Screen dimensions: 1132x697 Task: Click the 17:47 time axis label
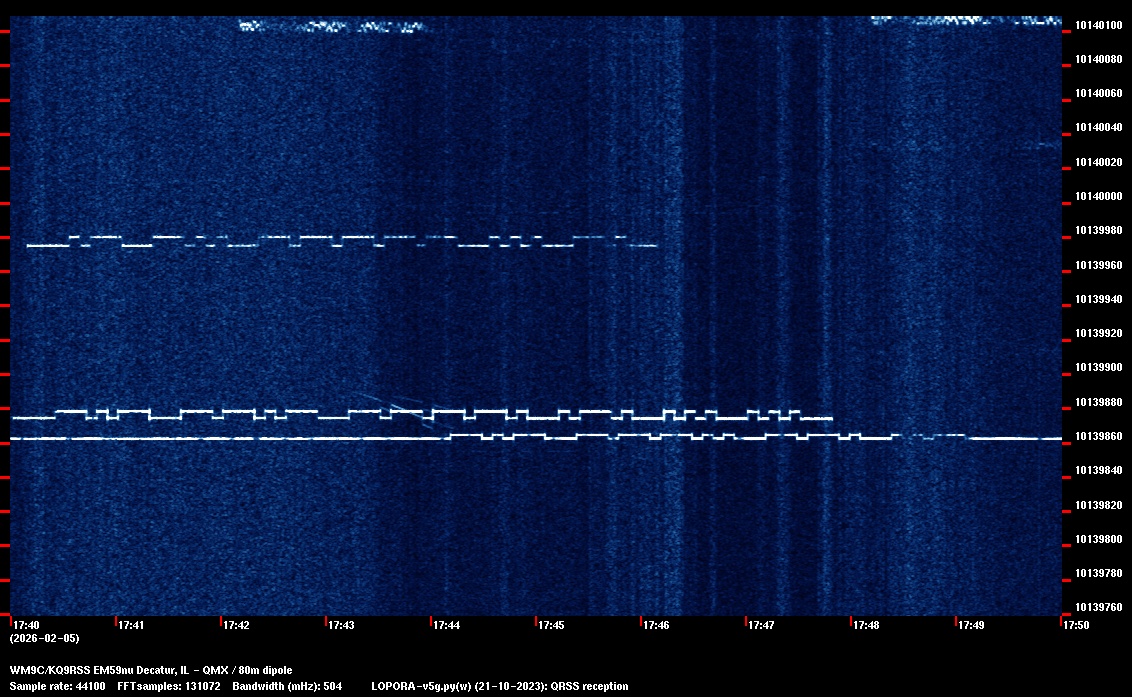[x=761, y=626]
